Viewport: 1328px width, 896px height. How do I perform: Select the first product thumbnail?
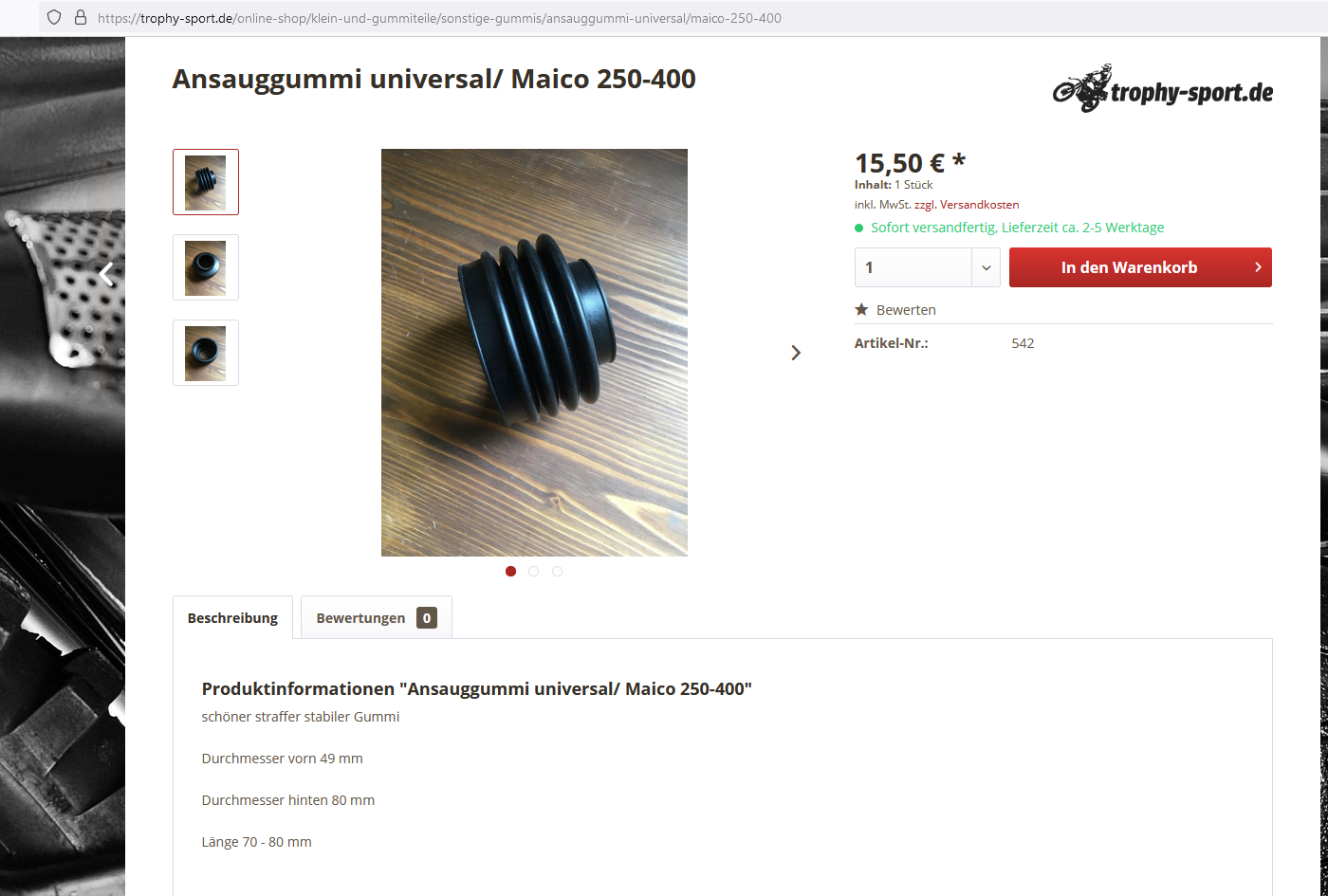pos(206,182)
